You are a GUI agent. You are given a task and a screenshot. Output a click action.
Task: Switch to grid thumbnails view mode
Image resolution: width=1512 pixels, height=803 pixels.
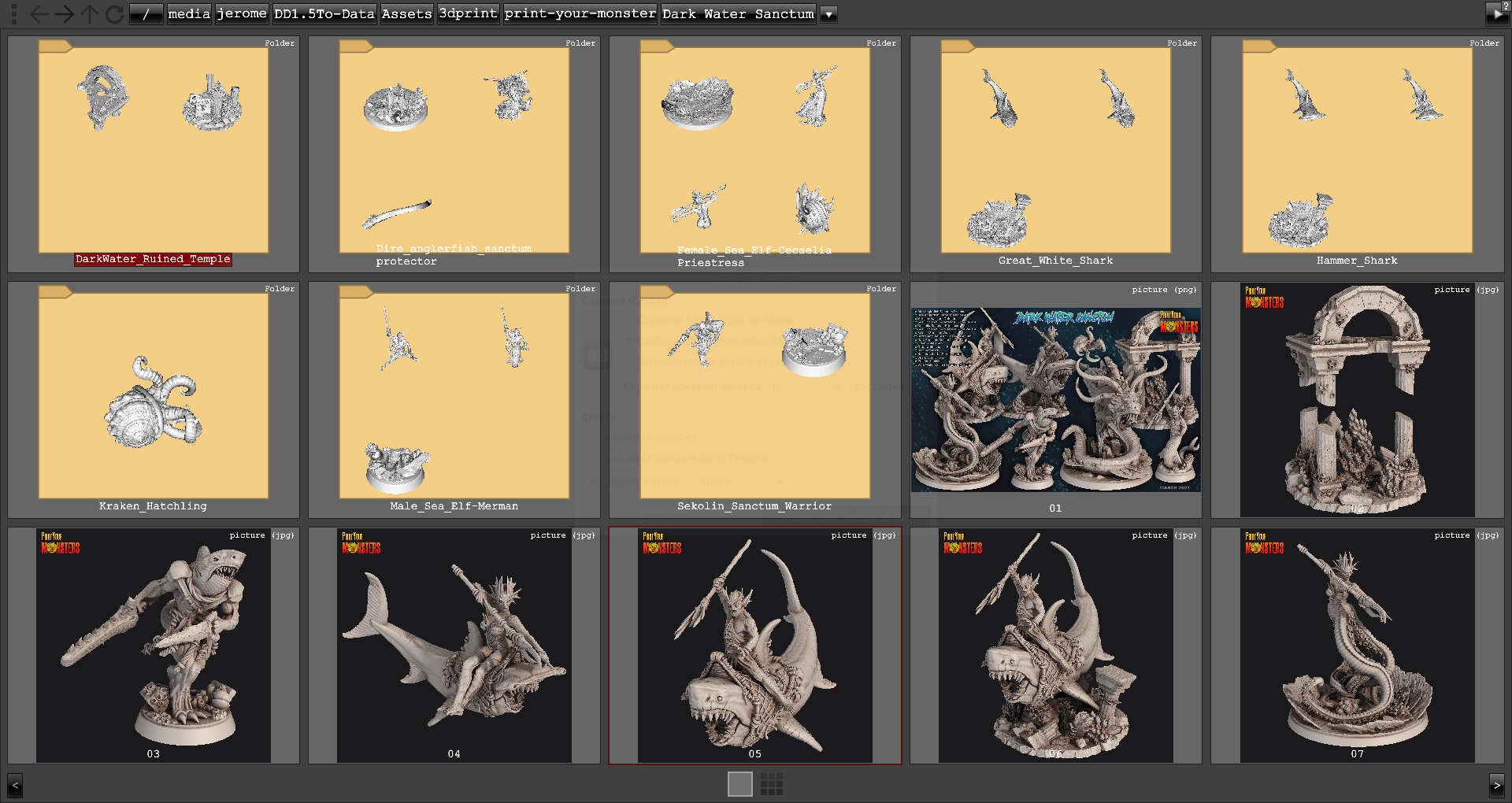772,784
